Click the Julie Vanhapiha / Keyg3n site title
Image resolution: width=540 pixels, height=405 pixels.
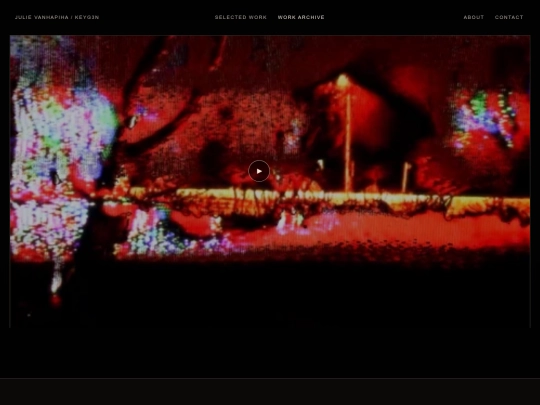pos(57,17)
